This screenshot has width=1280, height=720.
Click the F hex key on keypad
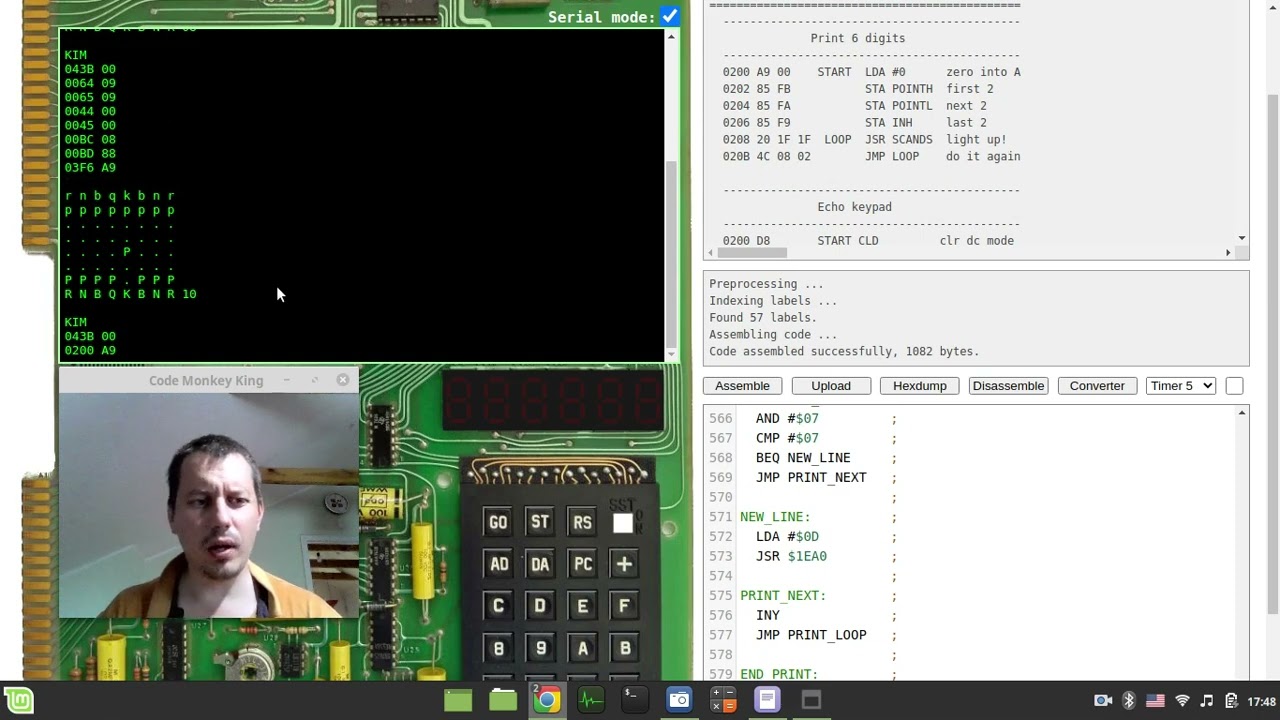[x=624, y=606]
